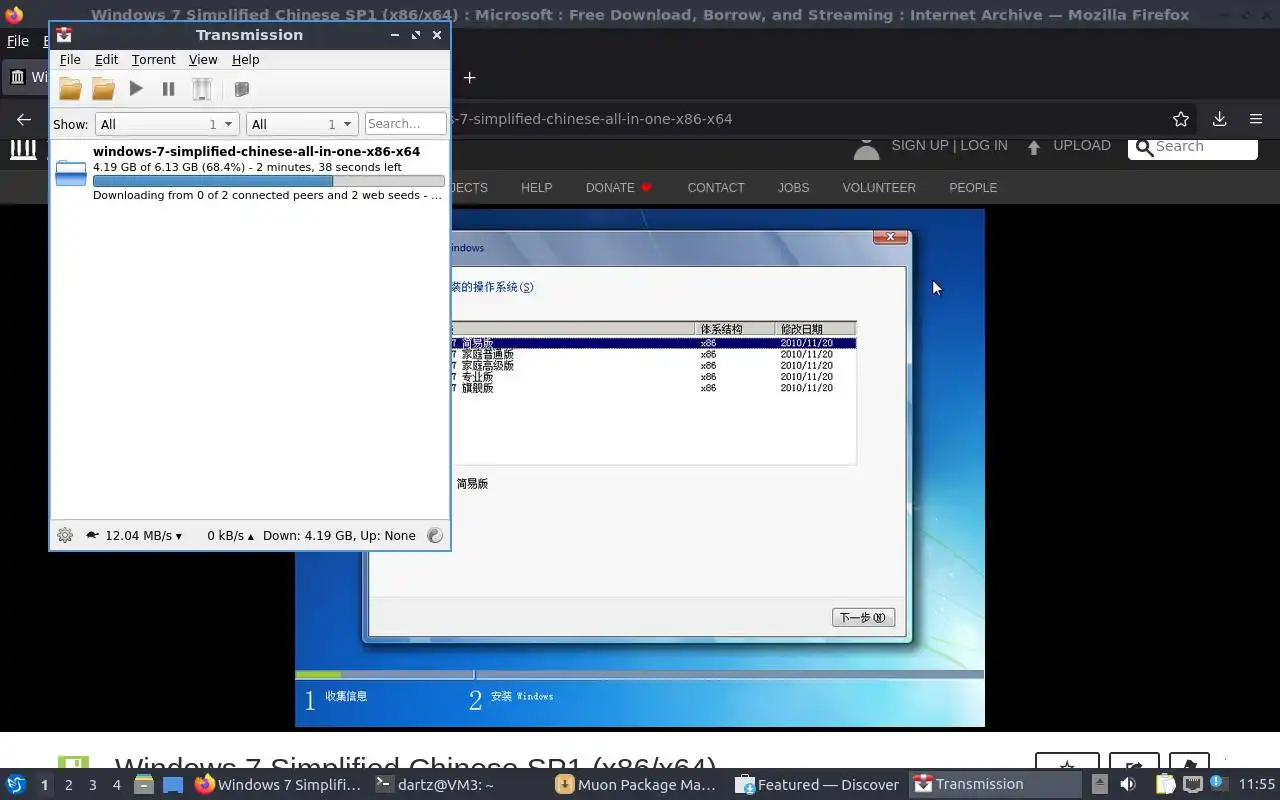Open the clipboard tray icon
1280x800 pixels.
click(x=1165, y=784)
